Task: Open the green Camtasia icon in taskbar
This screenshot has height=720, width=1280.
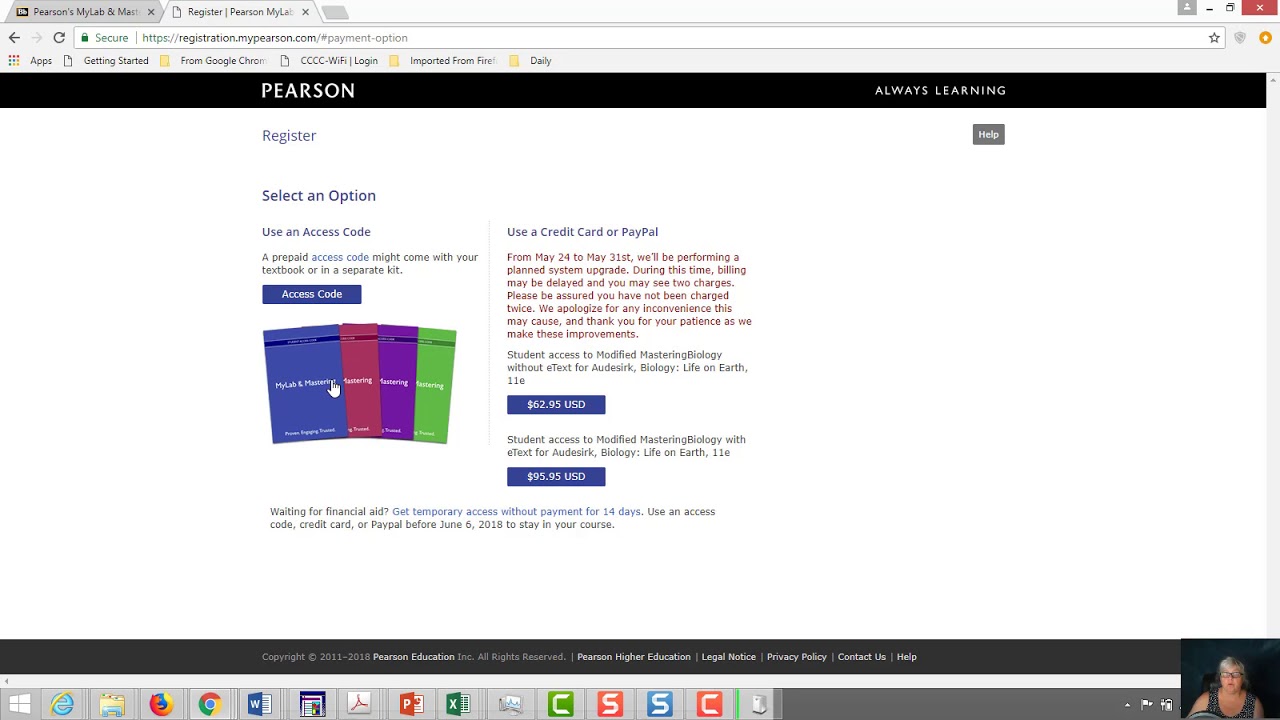Action: point(560,705)
